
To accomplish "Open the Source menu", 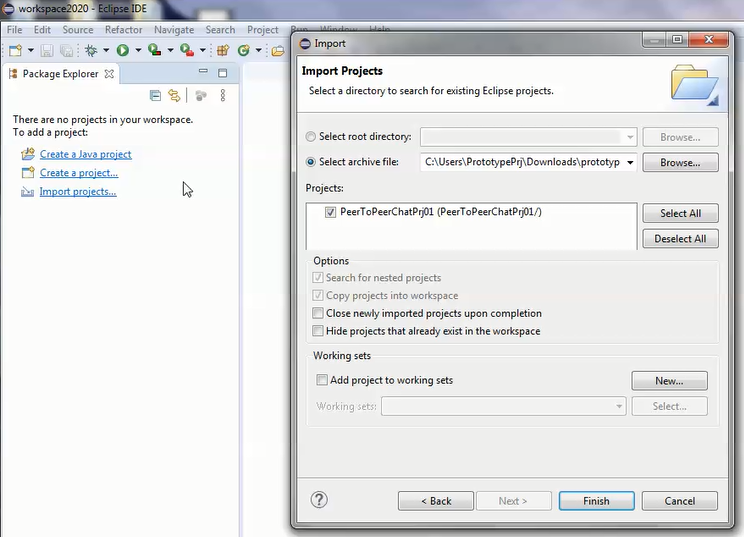I will click(78, 29).
